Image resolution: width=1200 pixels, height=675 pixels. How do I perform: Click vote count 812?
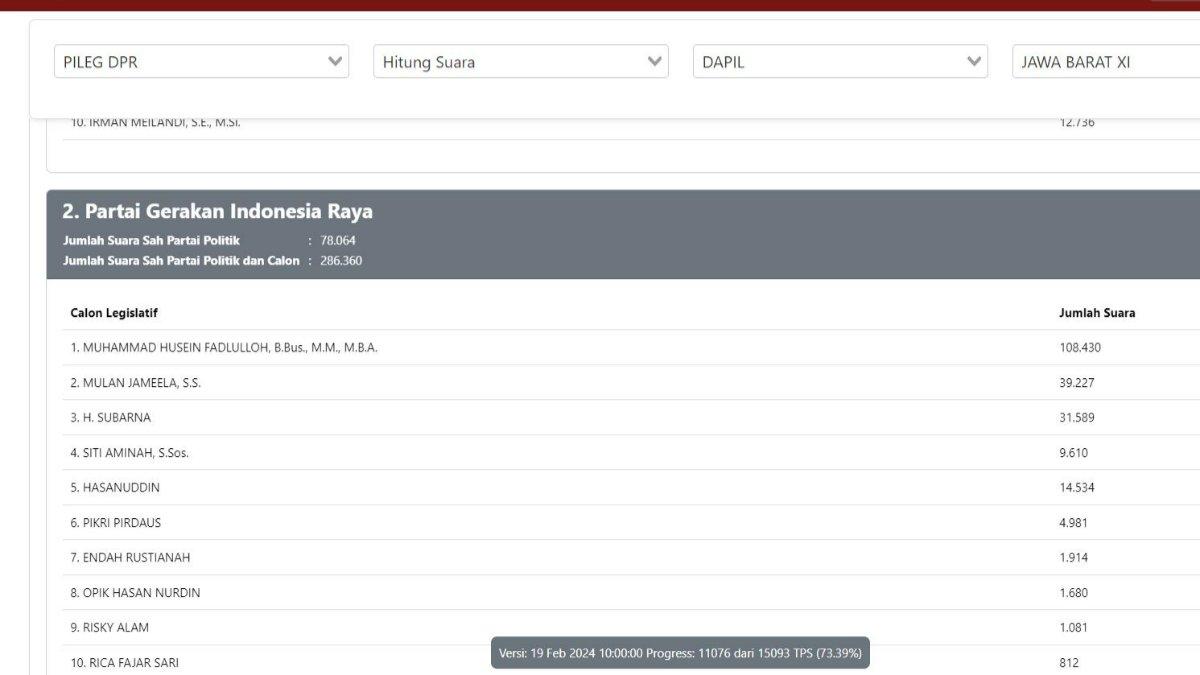[x=1069, y=662]
